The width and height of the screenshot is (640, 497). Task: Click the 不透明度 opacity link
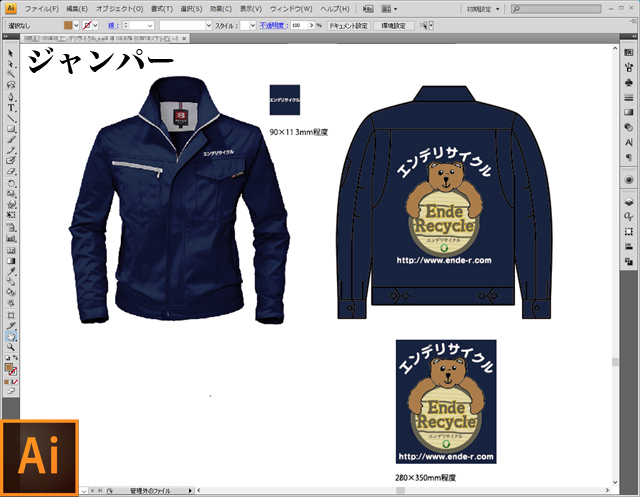(x=273, y=25)
